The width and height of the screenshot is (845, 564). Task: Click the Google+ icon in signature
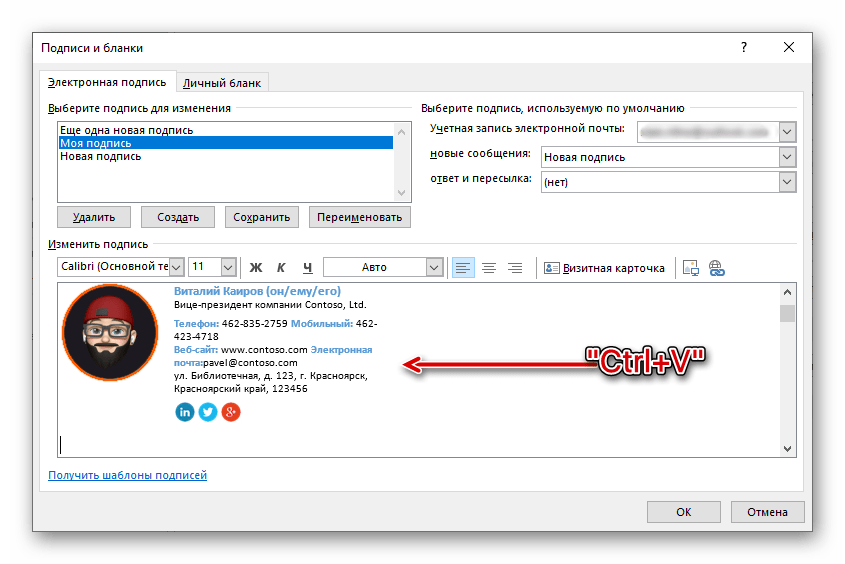(x=231, y=412)
